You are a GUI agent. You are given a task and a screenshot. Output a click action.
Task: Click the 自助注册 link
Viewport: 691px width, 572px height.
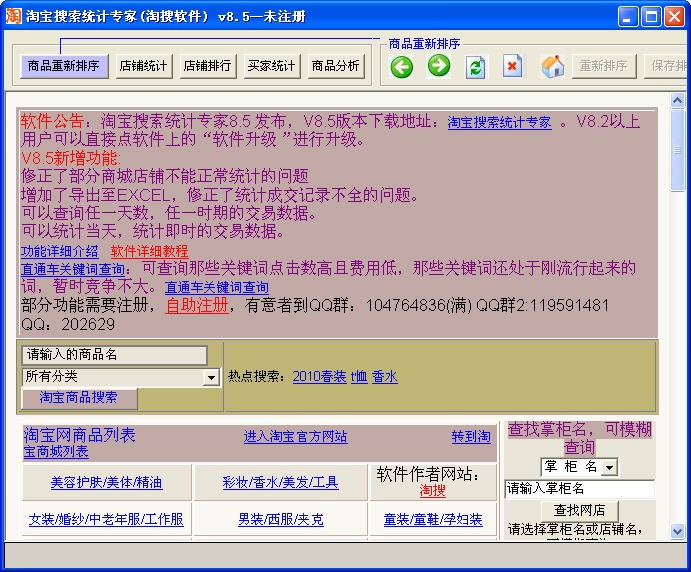point(197,305)
